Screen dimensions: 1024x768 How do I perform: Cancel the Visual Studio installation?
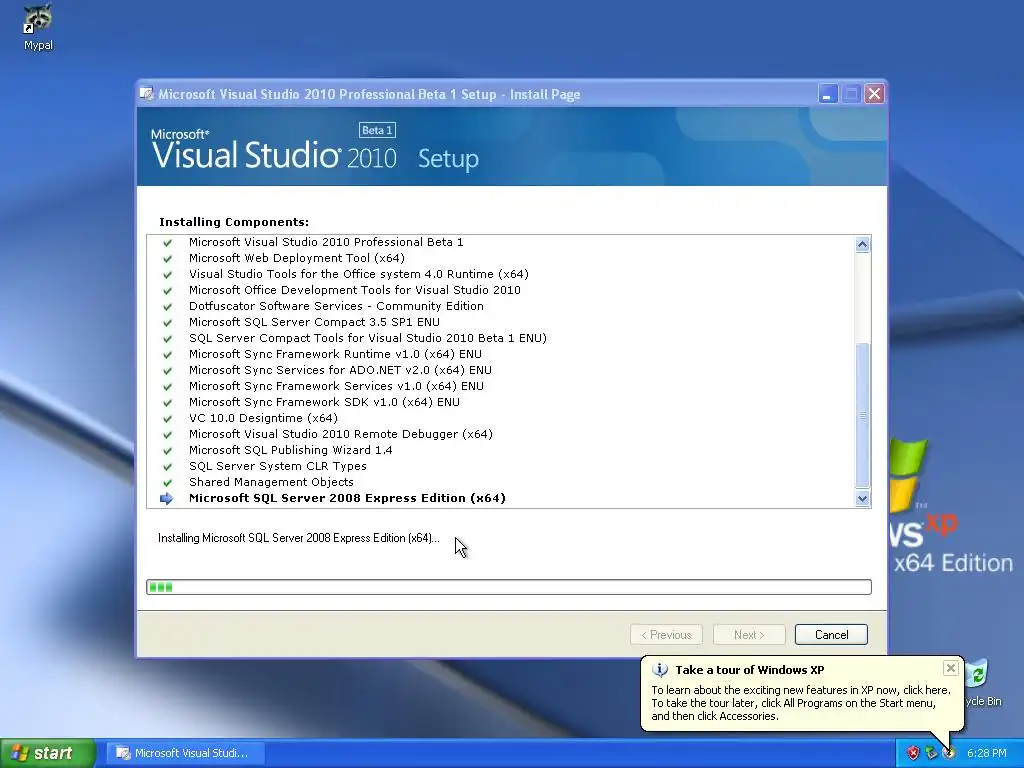(831, 635)
